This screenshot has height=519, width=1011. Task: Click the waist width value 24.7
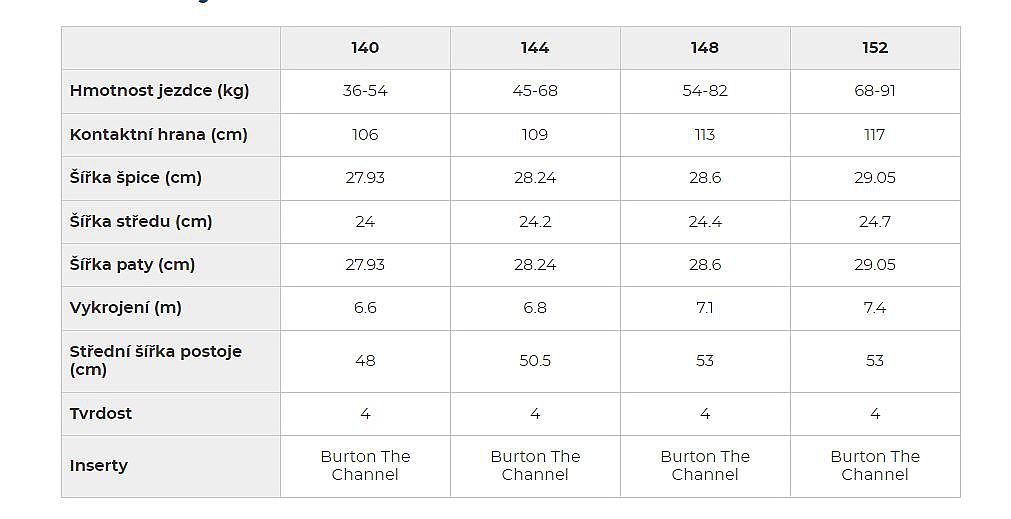point(875,222)
